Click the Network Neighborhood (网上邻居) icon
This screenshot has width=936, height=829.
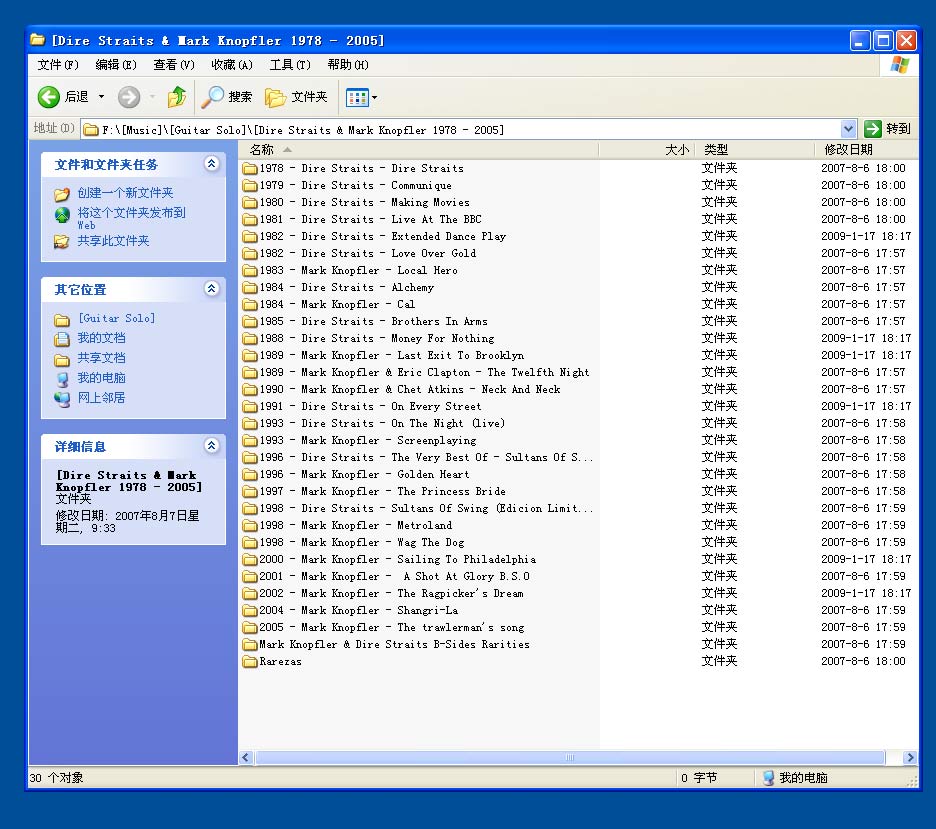point(61,399)
